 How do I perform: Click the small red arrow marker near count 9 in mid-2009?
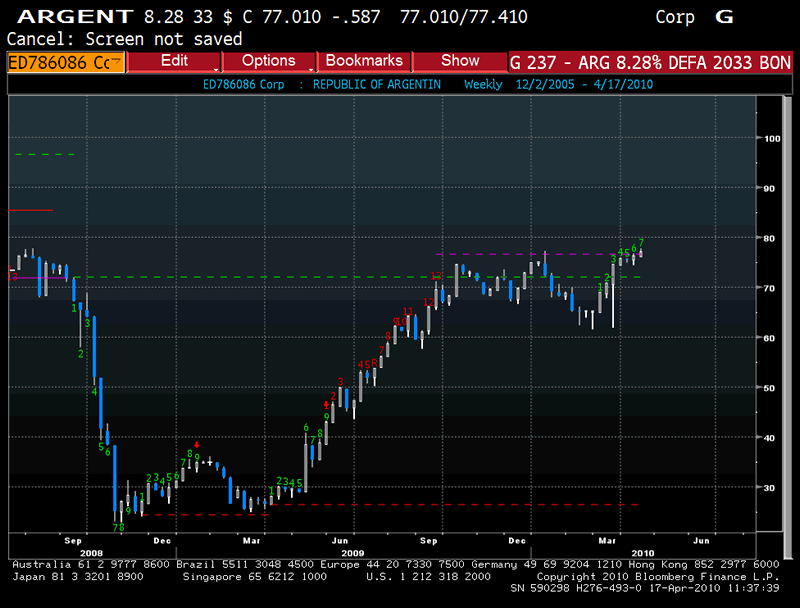tap(326, 404)
